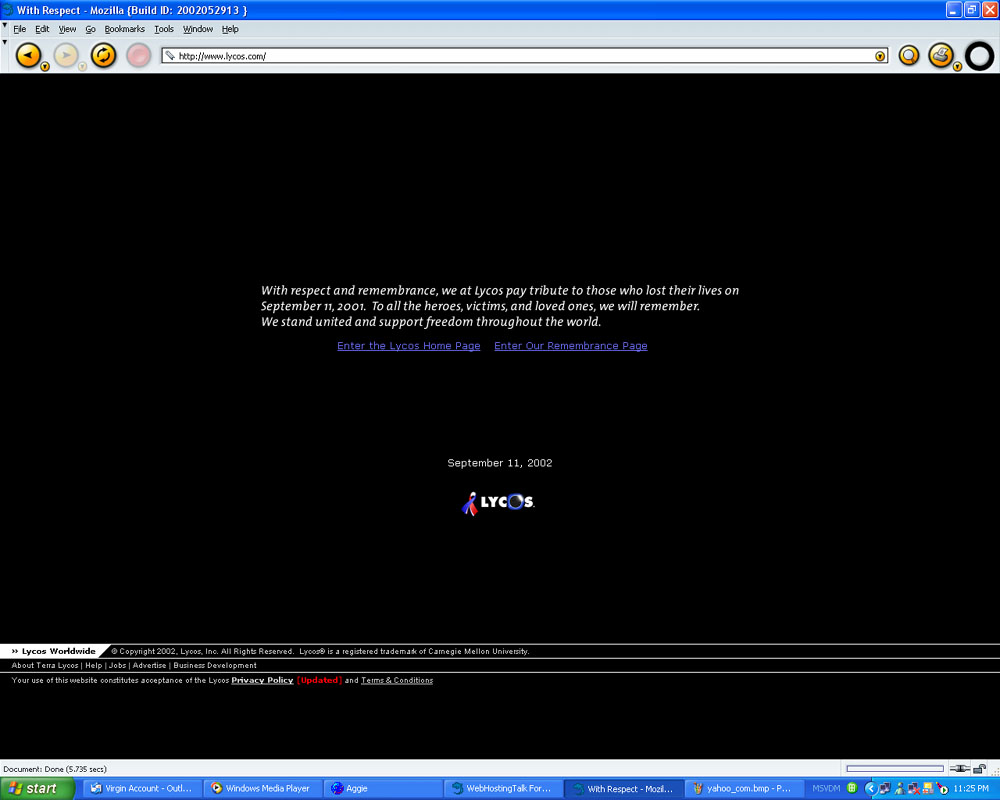Click the Forward navigation button
1000x800 pixels.
pyautogui.click(x=66, y=55)
